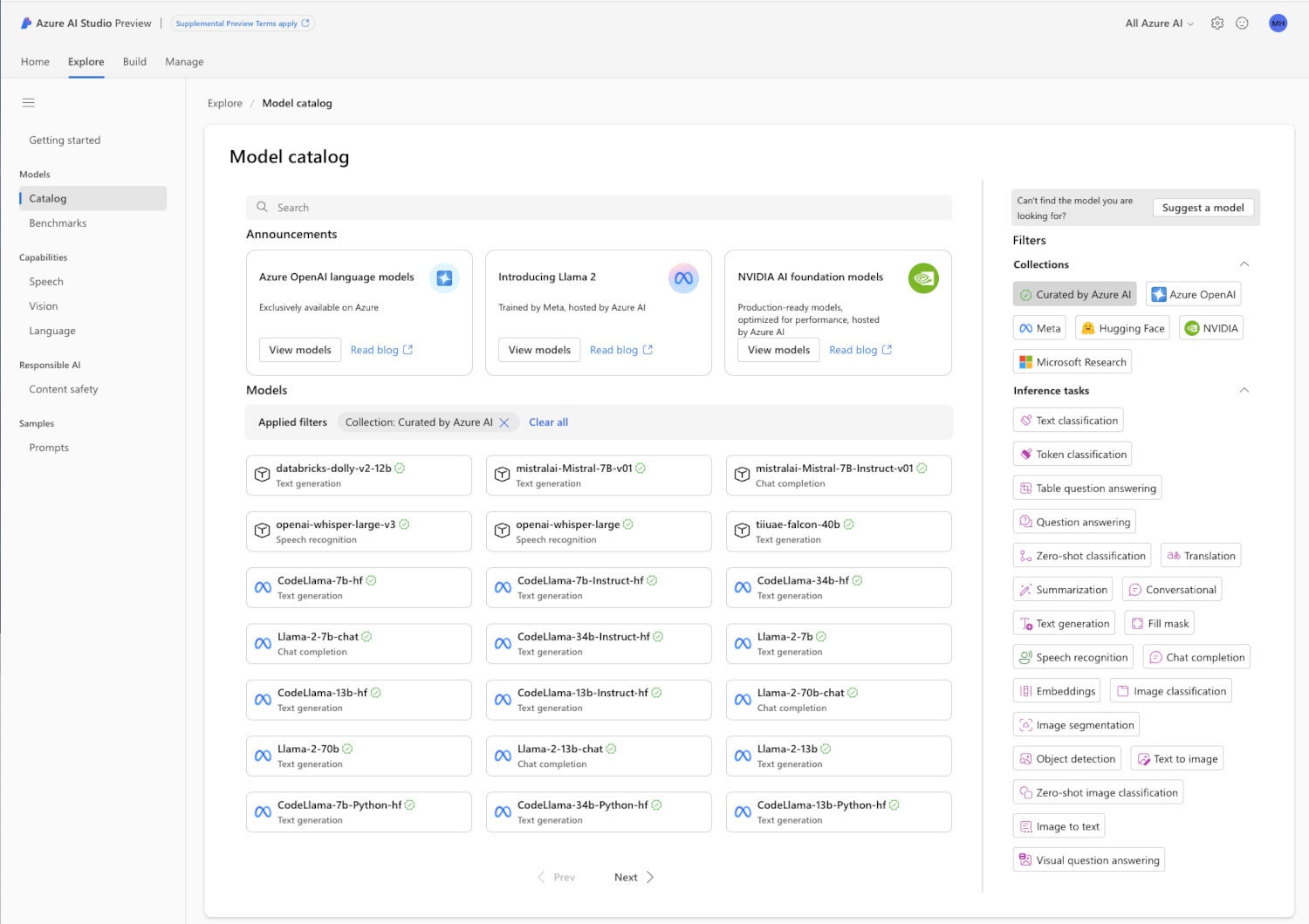This screenshot has width=1309, height=924.
Task: Collapse the Collections filter section
Action: (x=1244, y=264)
